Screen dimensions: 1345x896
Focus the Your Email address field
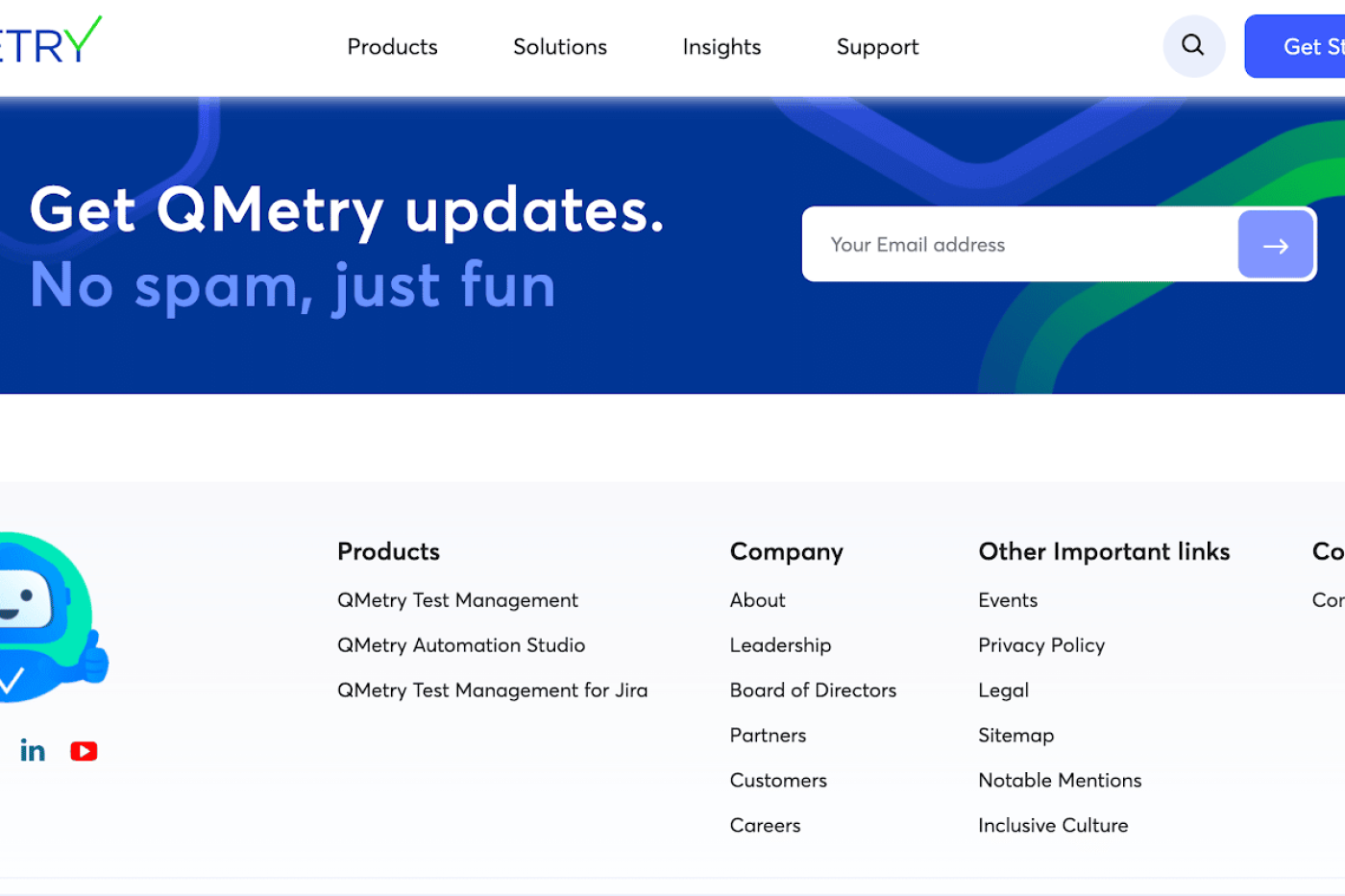(x=1020, y=245)
